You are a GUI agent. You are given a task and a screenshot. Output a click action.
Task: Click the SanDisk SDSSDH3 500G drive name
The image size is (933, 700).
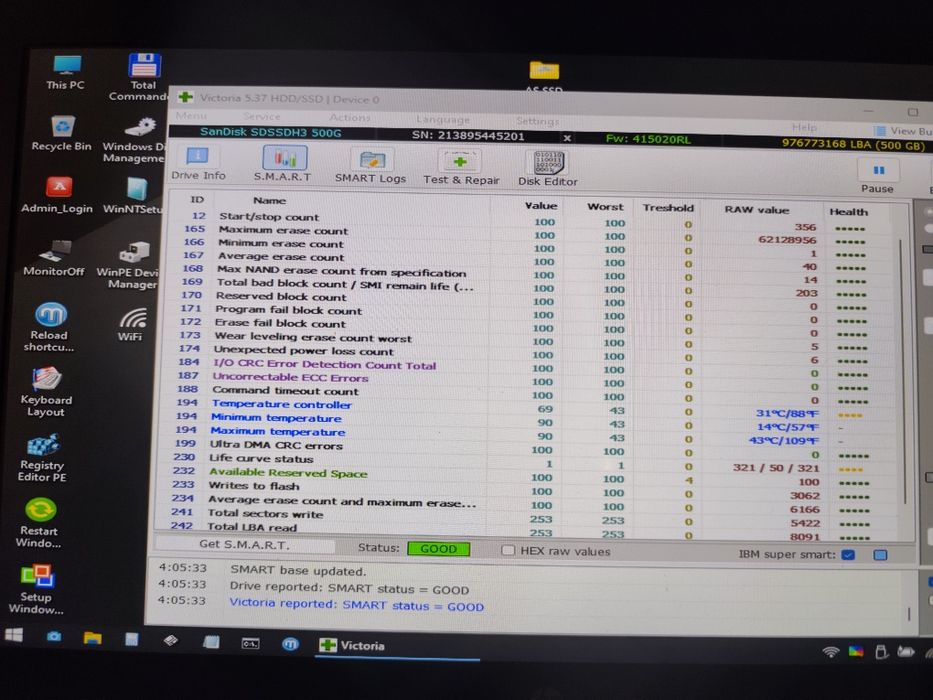271,132
